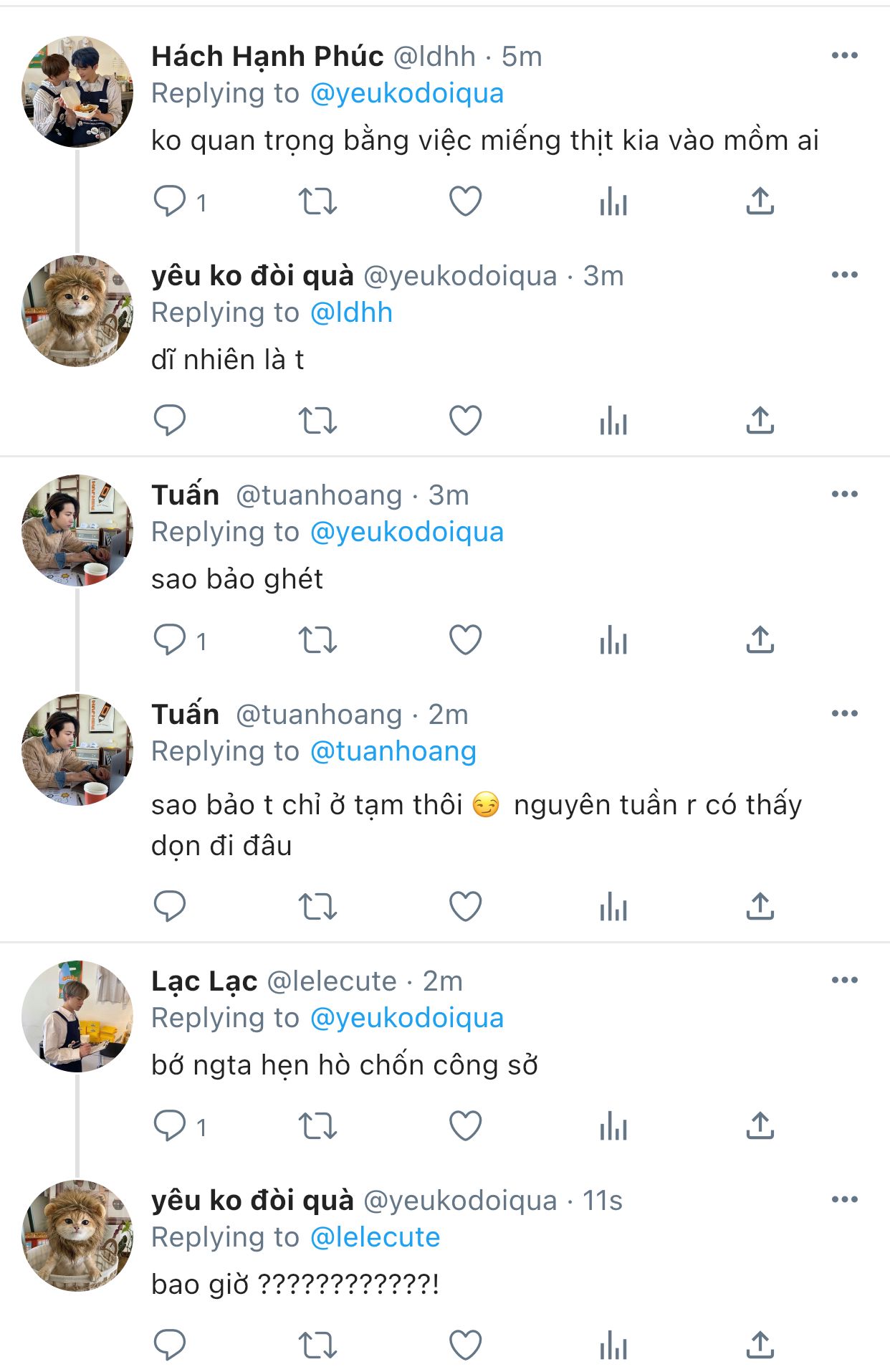Reply to Hách Hạnh Phúc's tweet
The width and height of the screenshot is (890, 1372).
coord(170,201)
